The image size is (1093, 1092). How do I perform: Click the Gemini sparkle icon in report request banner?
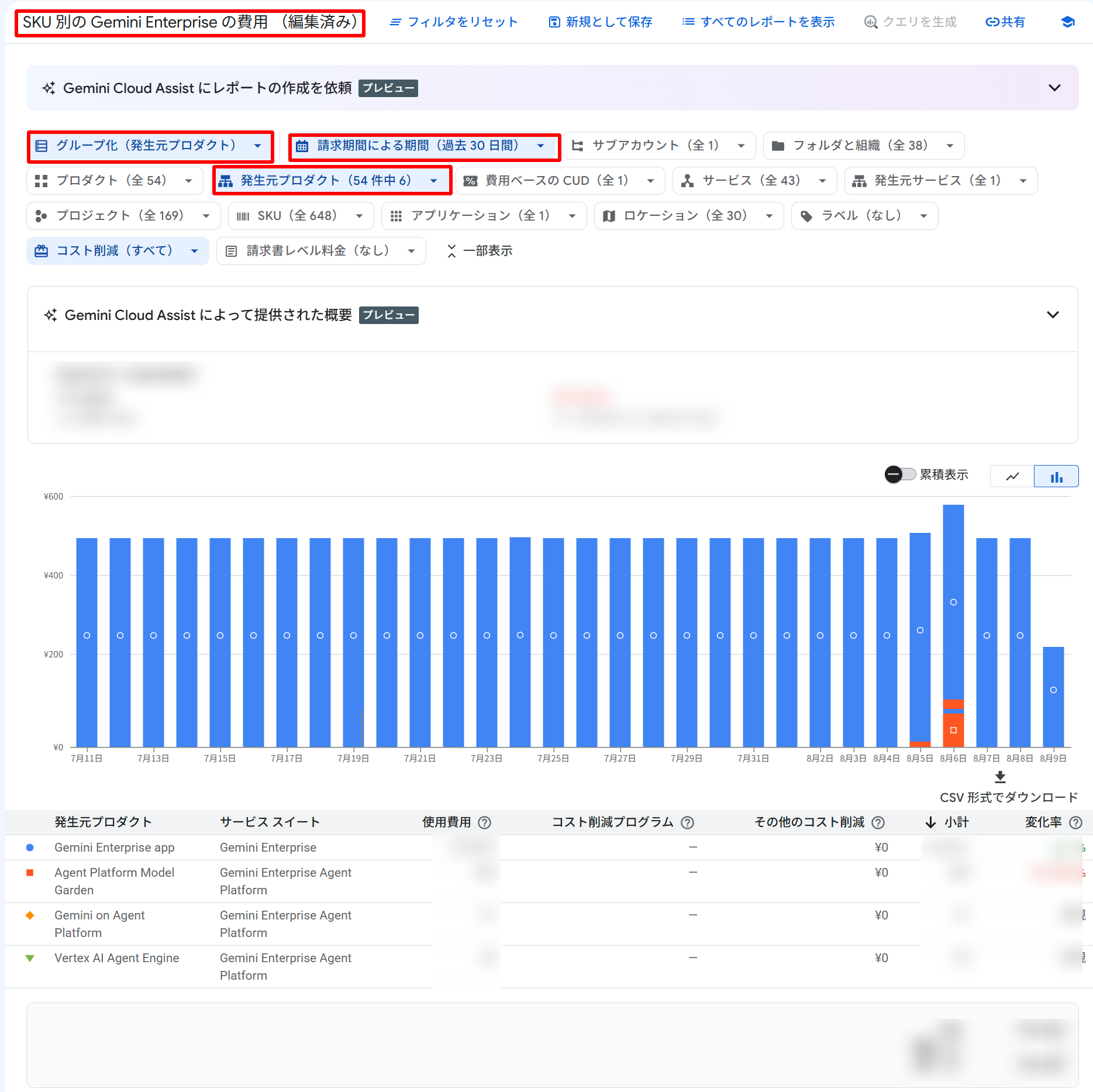49,88
